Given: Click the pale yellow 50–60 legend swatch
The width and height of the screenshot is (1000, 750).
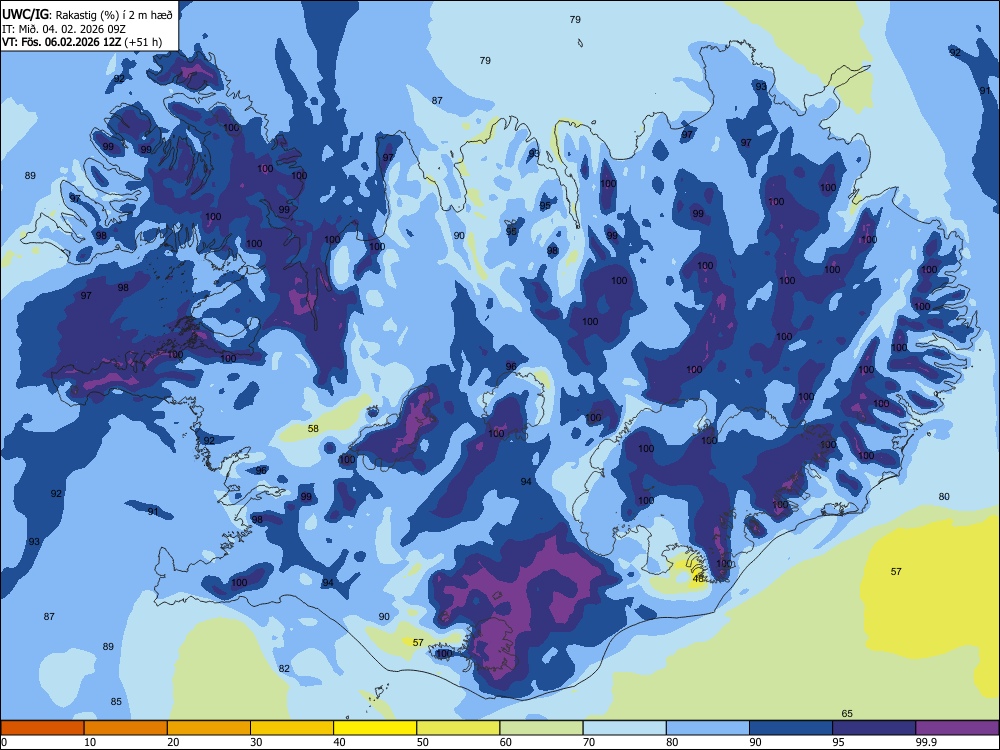Looking at the screenshot, I should pos(458,728).
